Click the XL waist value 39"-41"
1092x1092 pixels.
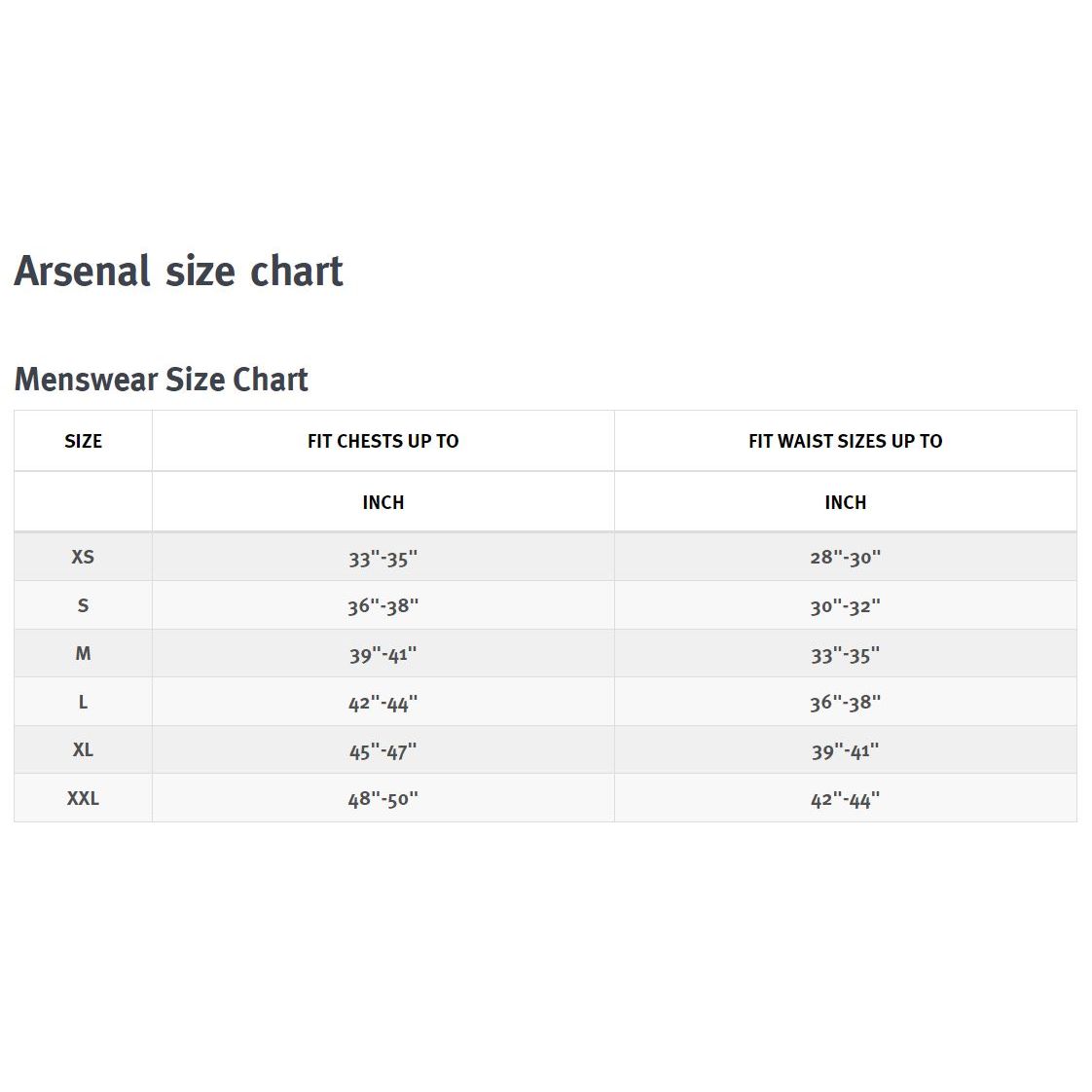pyautogui.click(x=845, y=750)
